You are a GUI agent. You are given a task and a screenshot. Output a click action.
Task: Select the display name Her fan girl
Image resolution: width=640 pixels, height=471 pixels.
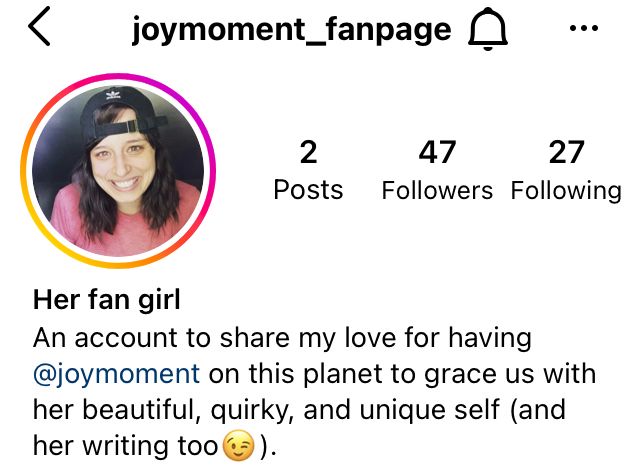107,300
